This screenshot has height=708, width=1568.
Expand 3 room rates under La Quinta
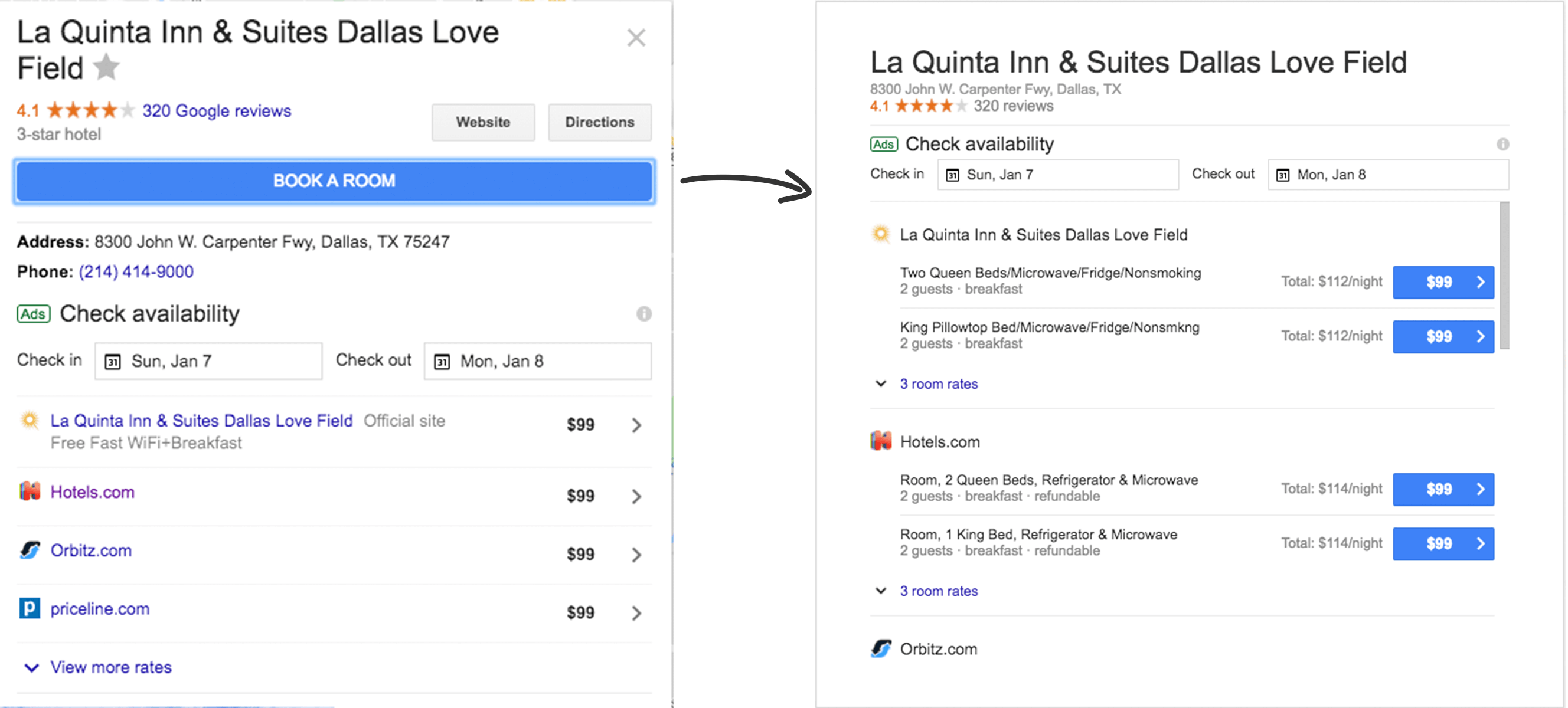point(939,384)
